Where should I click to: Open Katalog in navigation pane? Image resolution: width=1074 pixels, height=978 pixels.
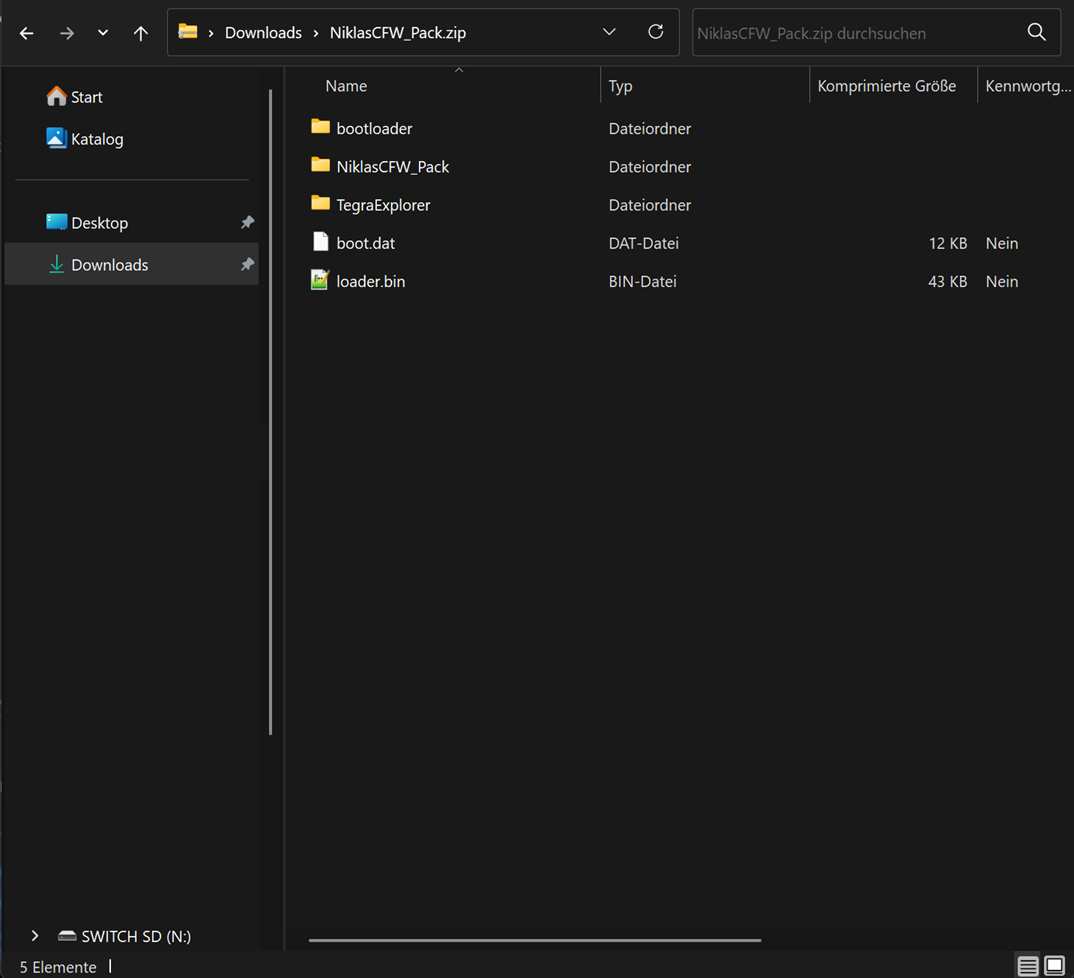[97, 139]
